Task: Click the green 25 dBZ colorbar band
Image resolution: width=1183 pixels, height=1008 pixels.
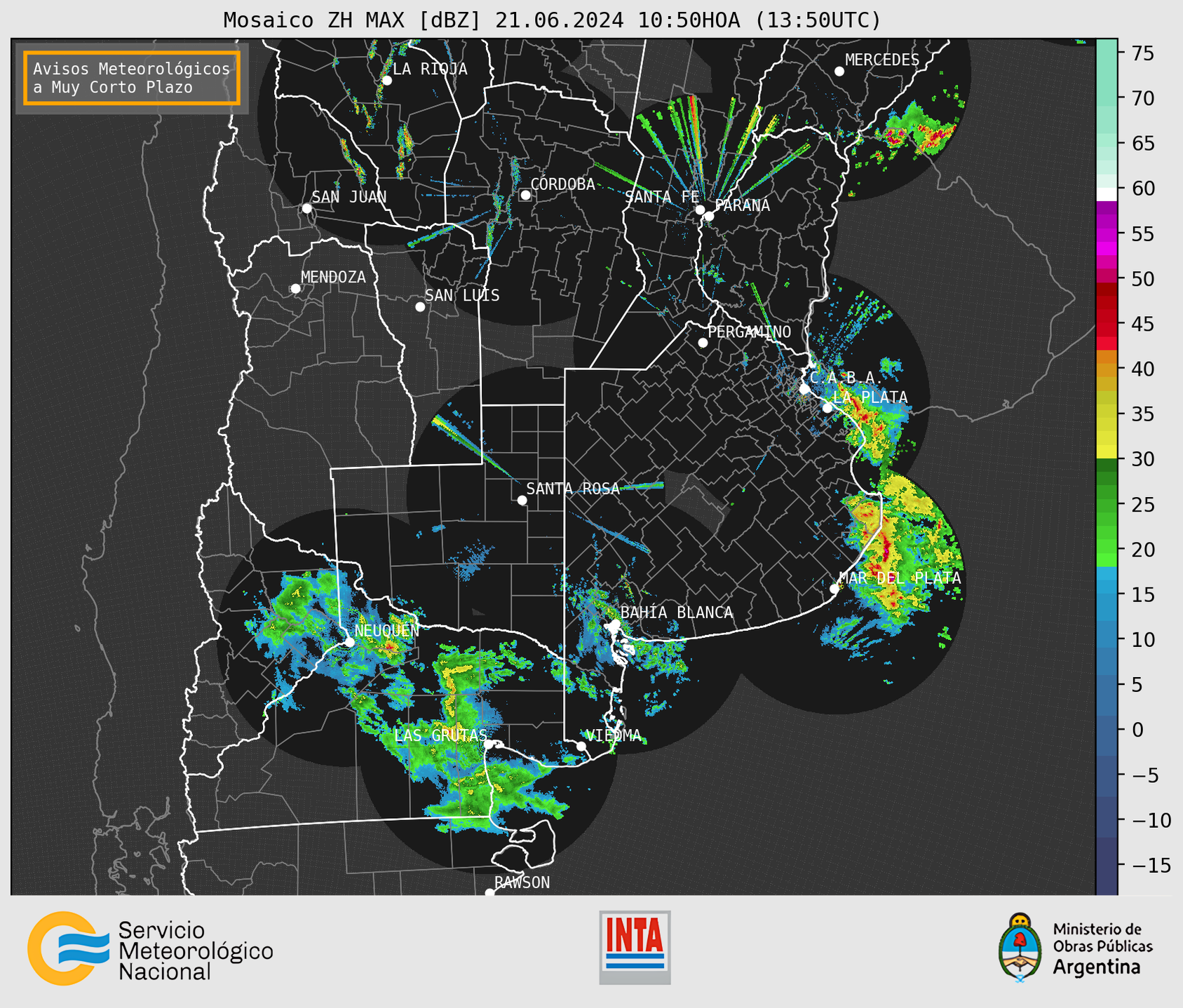Action: point(1107,505)
